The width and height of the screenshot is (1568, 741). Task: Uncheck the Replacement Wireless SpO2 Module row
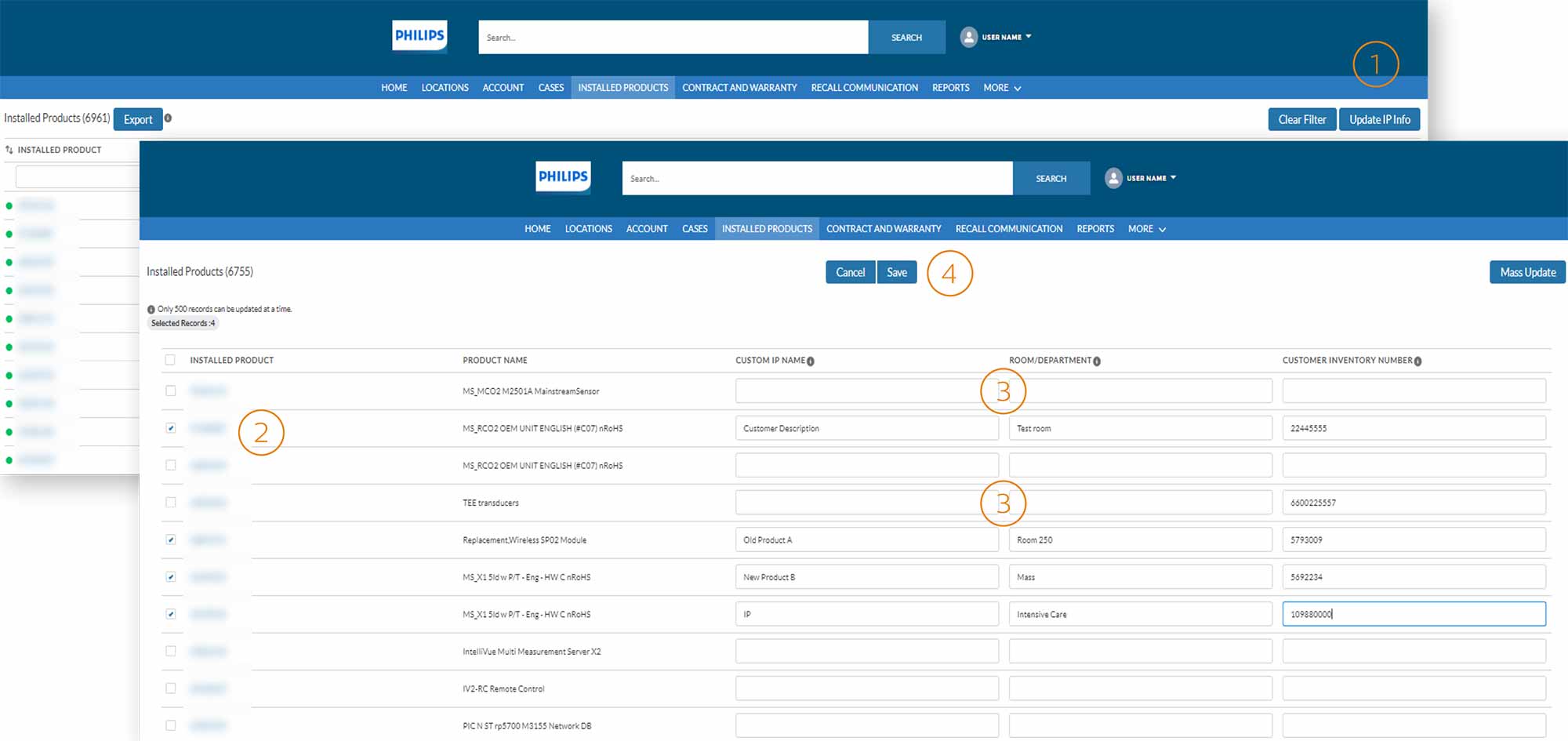tap(170, 539)
